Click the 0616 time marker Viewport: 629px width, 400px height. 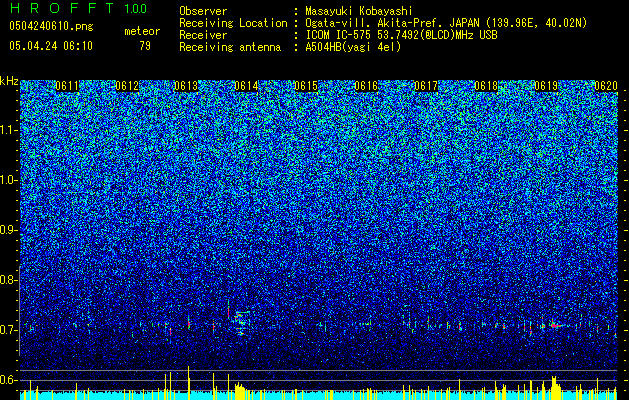pyautogui.click(x=366, y=86)
